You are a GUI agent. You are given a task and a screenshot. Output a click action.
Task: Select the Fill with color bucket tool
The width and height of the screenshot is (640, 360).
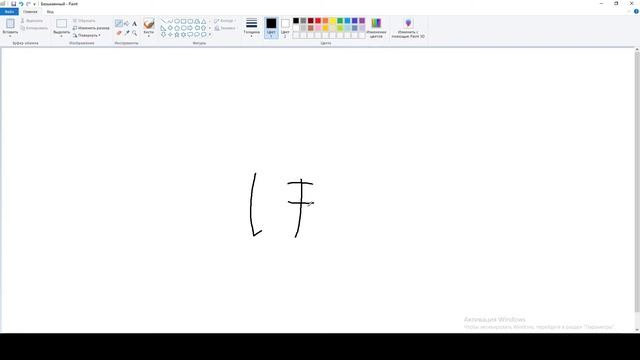tap(127, 24)
